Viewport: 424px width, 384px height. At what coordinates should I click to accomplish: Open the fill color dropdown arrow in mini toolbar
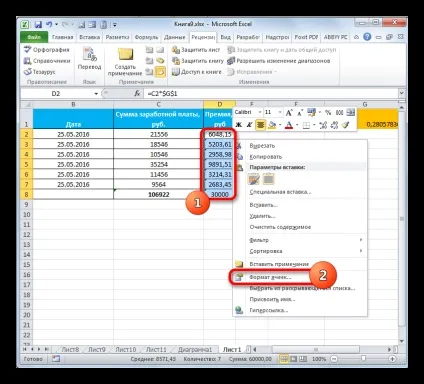[x=280, y=125]
